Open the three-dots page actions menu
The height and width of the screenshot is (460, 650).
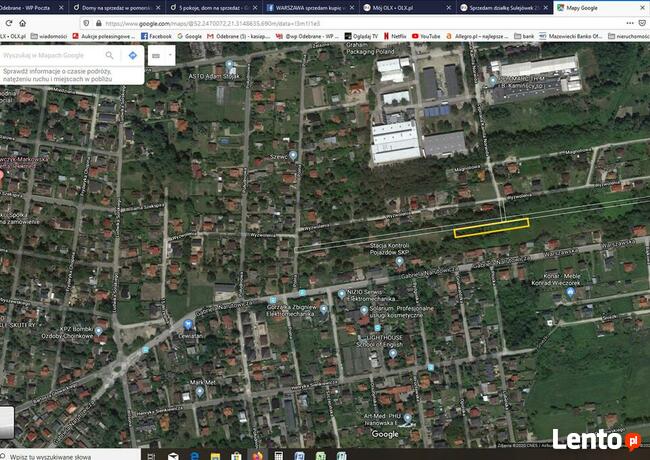pyautogui.click(x=630, y=23)
